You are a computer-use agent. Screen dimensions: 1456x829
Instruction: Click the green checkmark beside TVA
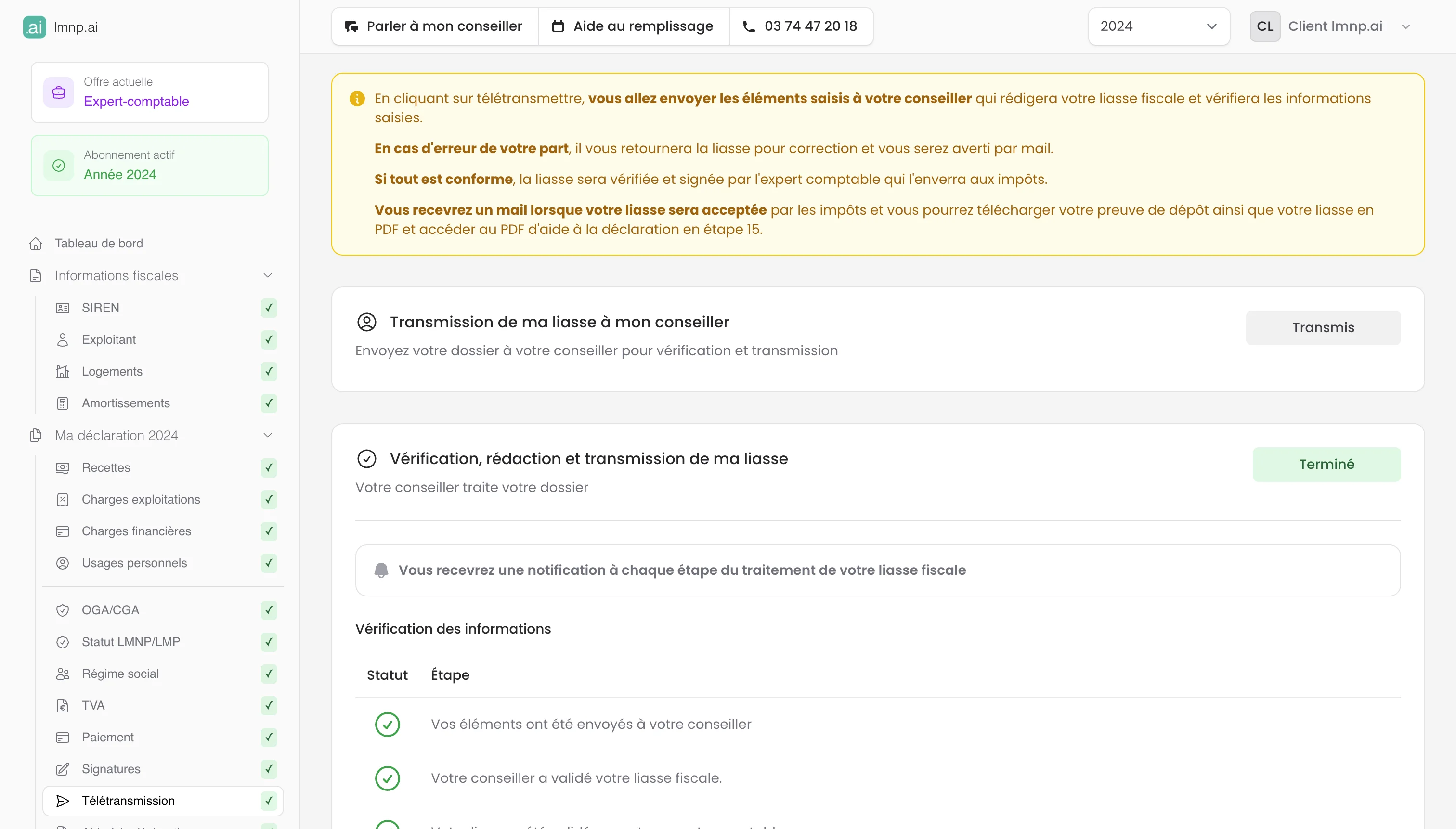pos(269,705)
